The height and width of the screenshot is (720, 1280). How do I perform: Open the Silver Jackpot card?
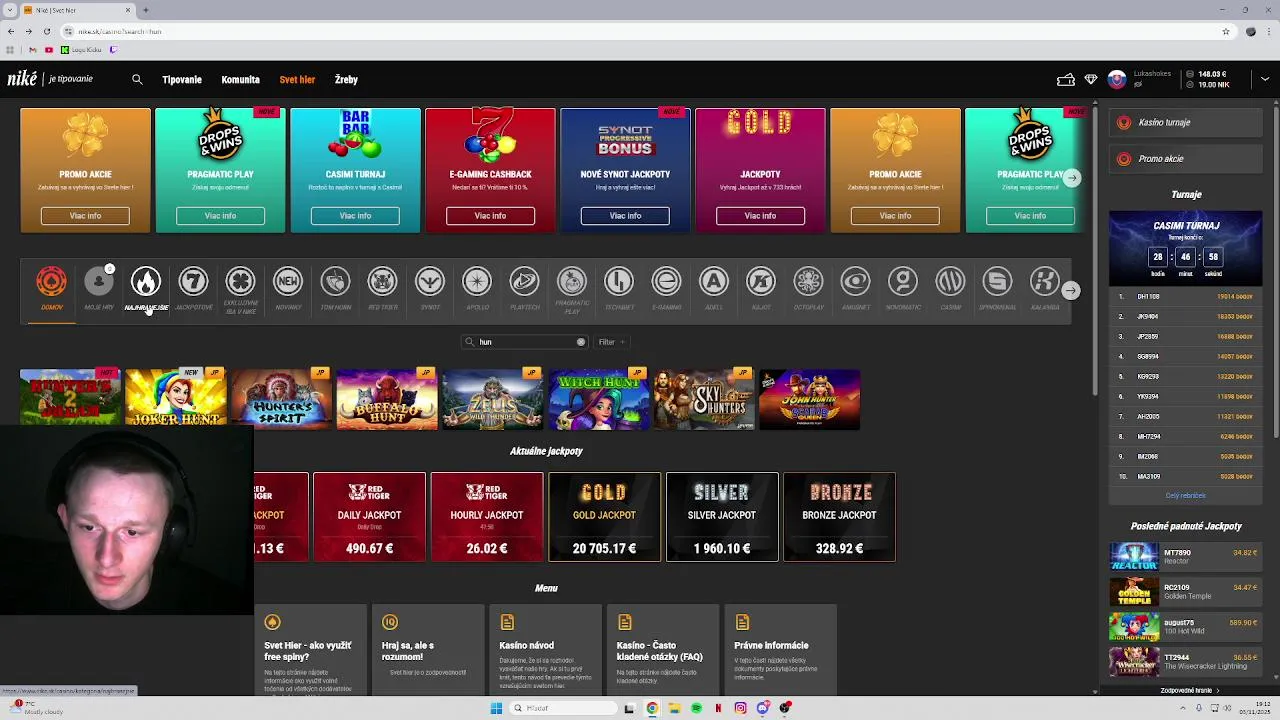click(x=721, y=517)
